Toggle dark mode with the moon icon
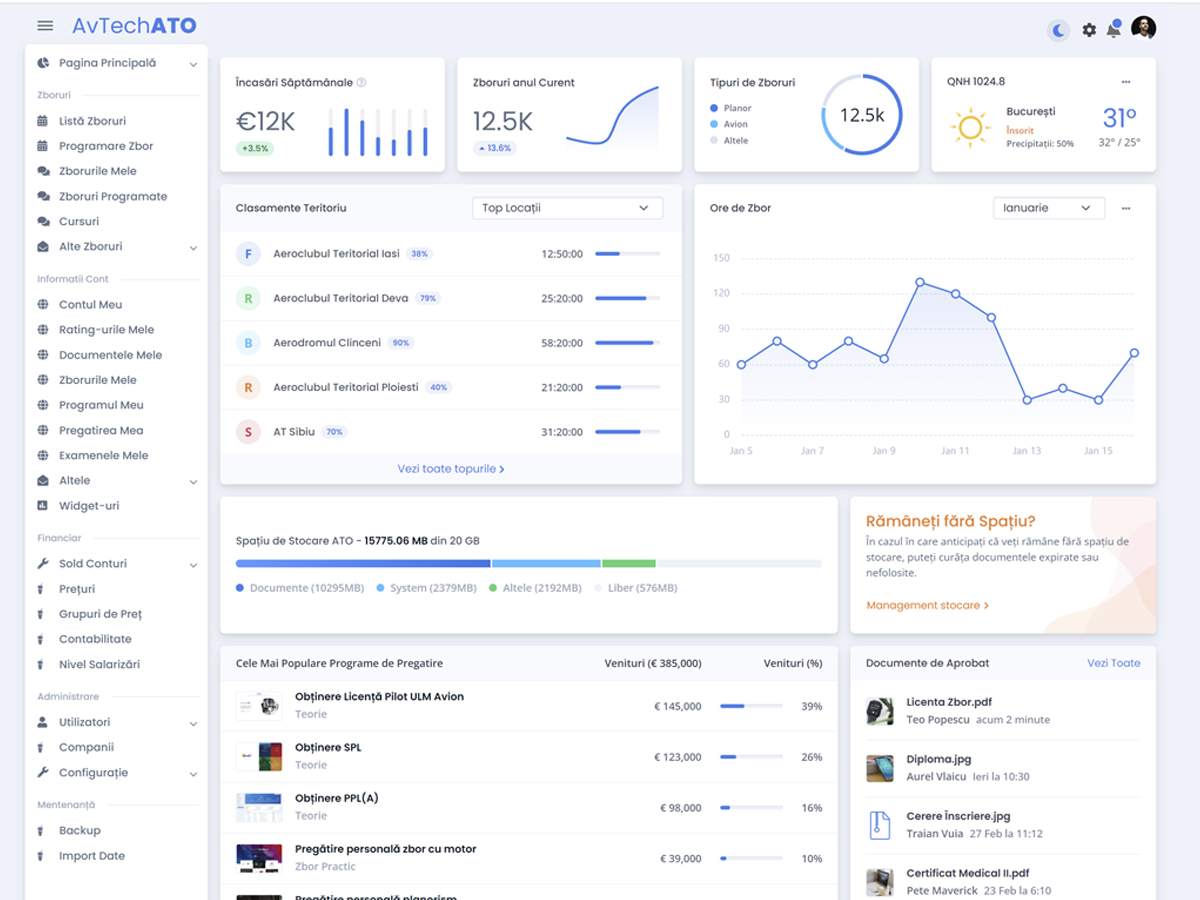The width and height of the screenshot is (1200, 900). [x=1058, y=30]
